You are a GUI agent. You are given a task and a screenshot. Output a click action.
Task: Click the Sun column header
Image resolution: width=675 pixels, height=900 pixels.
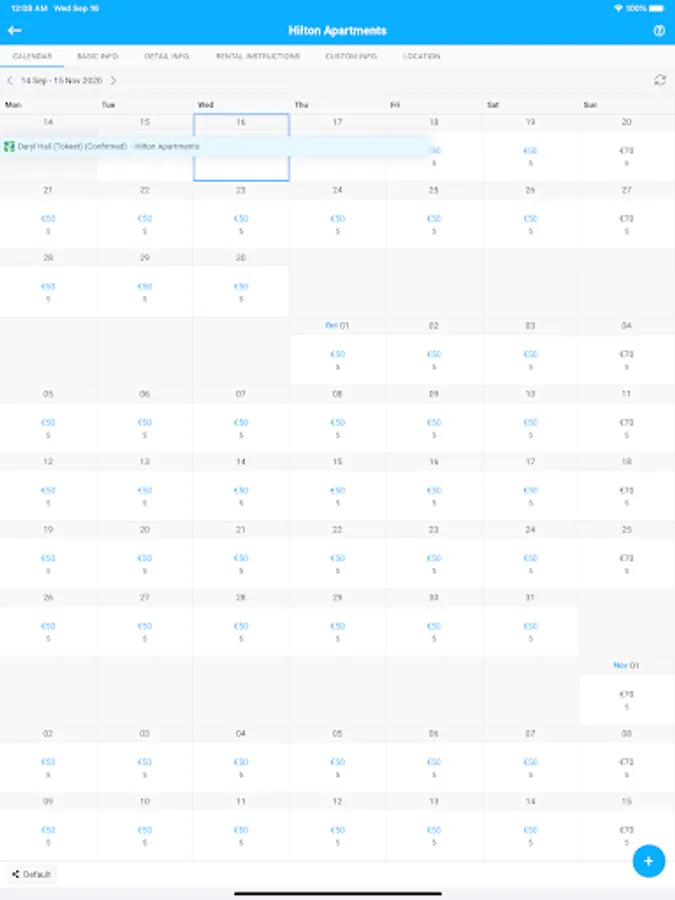pos(591,104)
